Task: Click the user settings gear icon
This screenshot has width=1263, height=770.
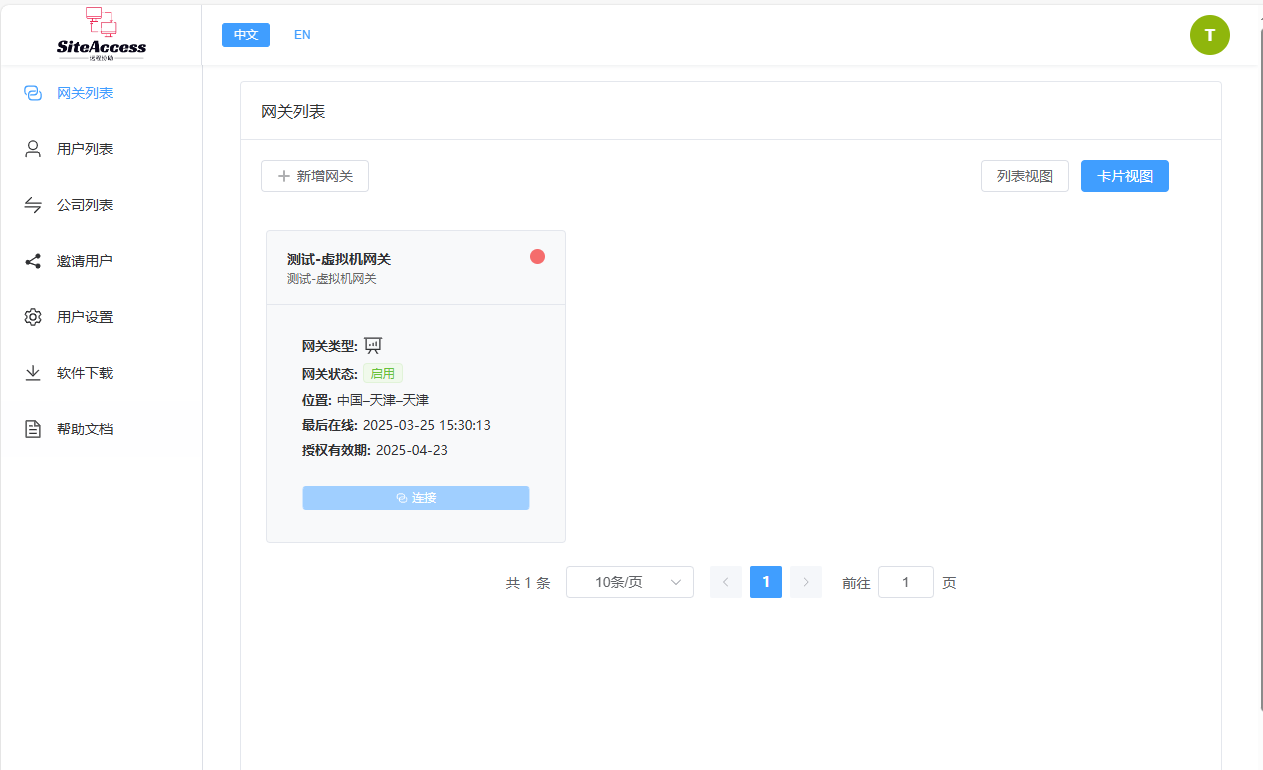Action: (x=33, y=317)
